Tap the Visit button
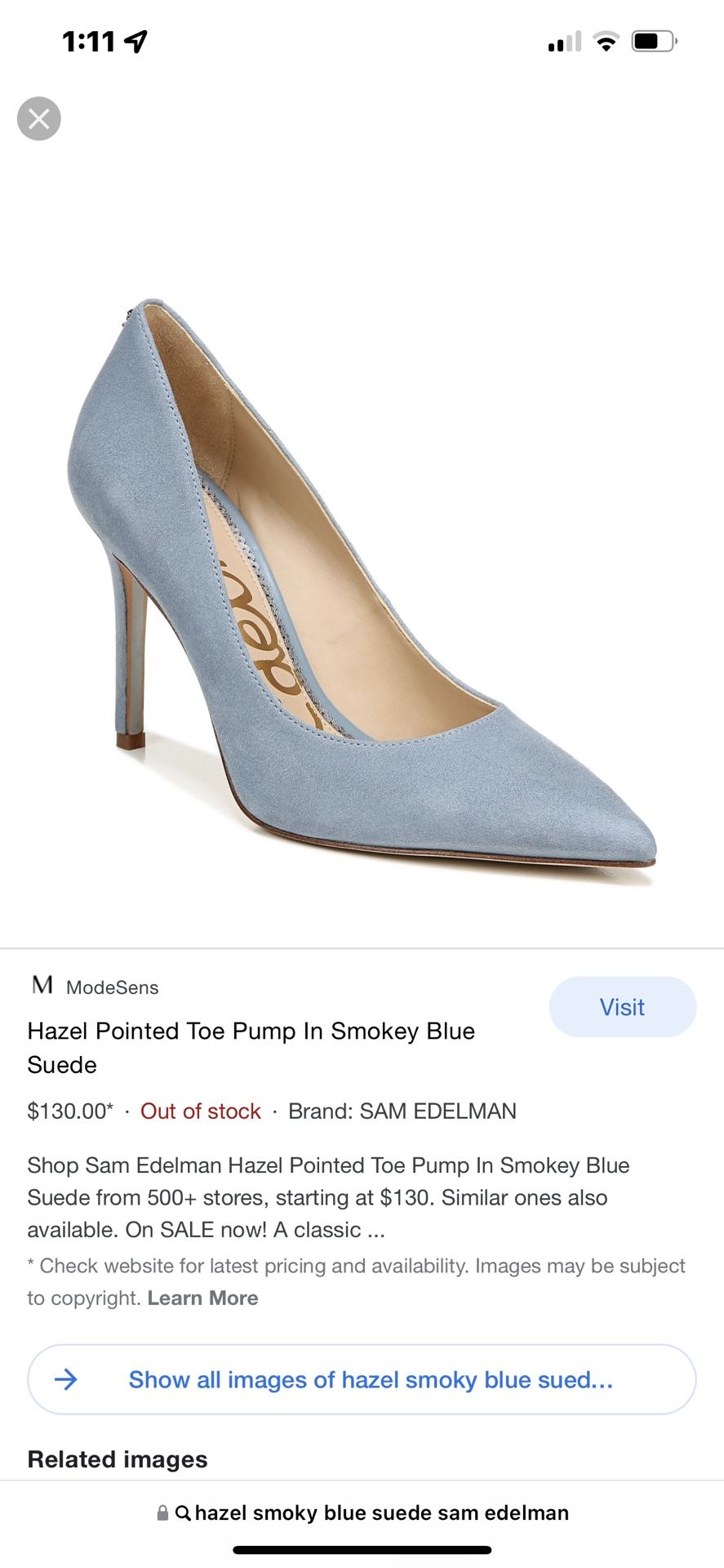Image resolution: width=724 pixels, height=1568 pixels. click(623, 1007)
